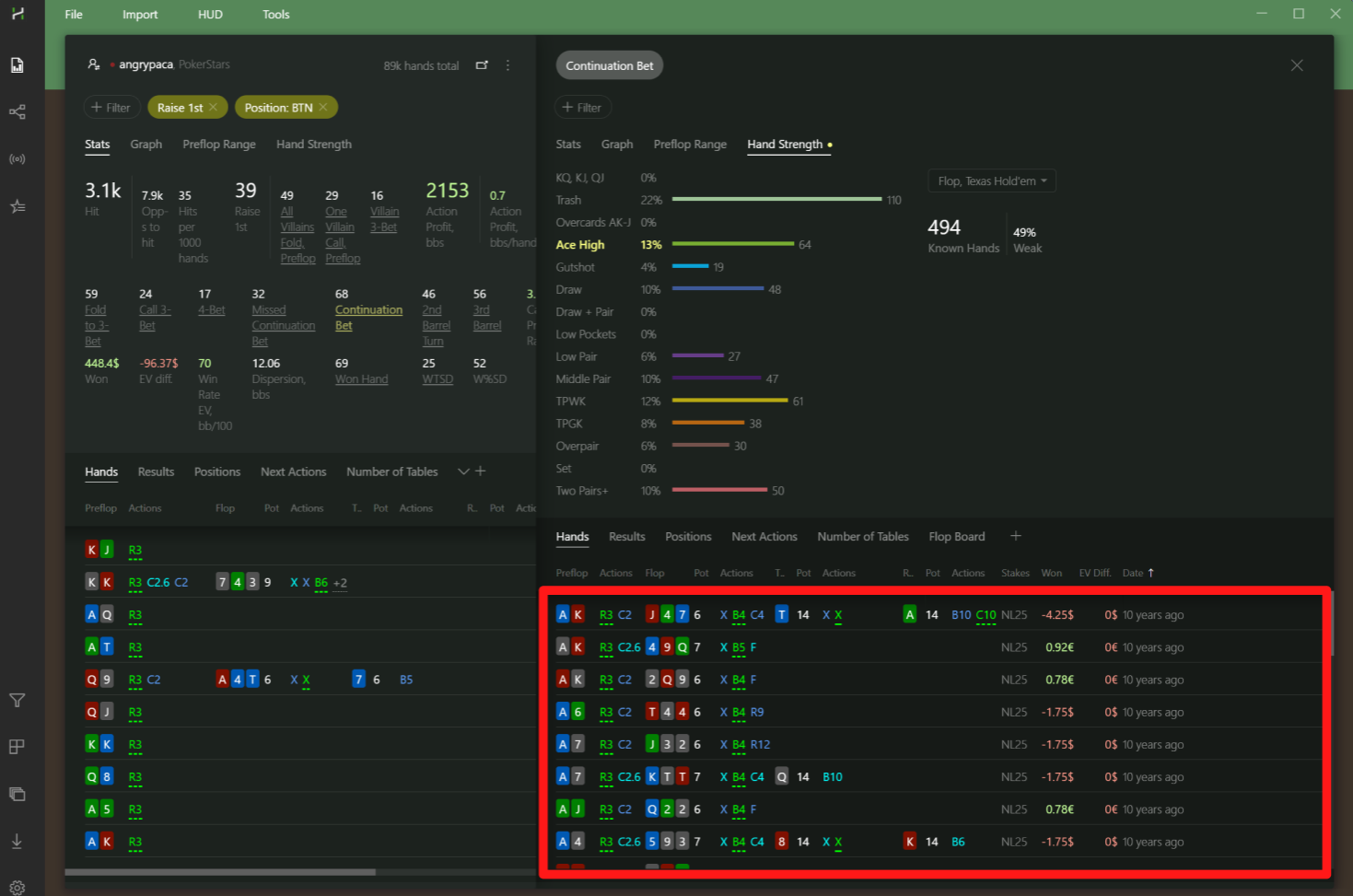Viewport: 1353px width, 896px height.
Task: Click the player search icon beside angrypaca
Action: (93, 64)
